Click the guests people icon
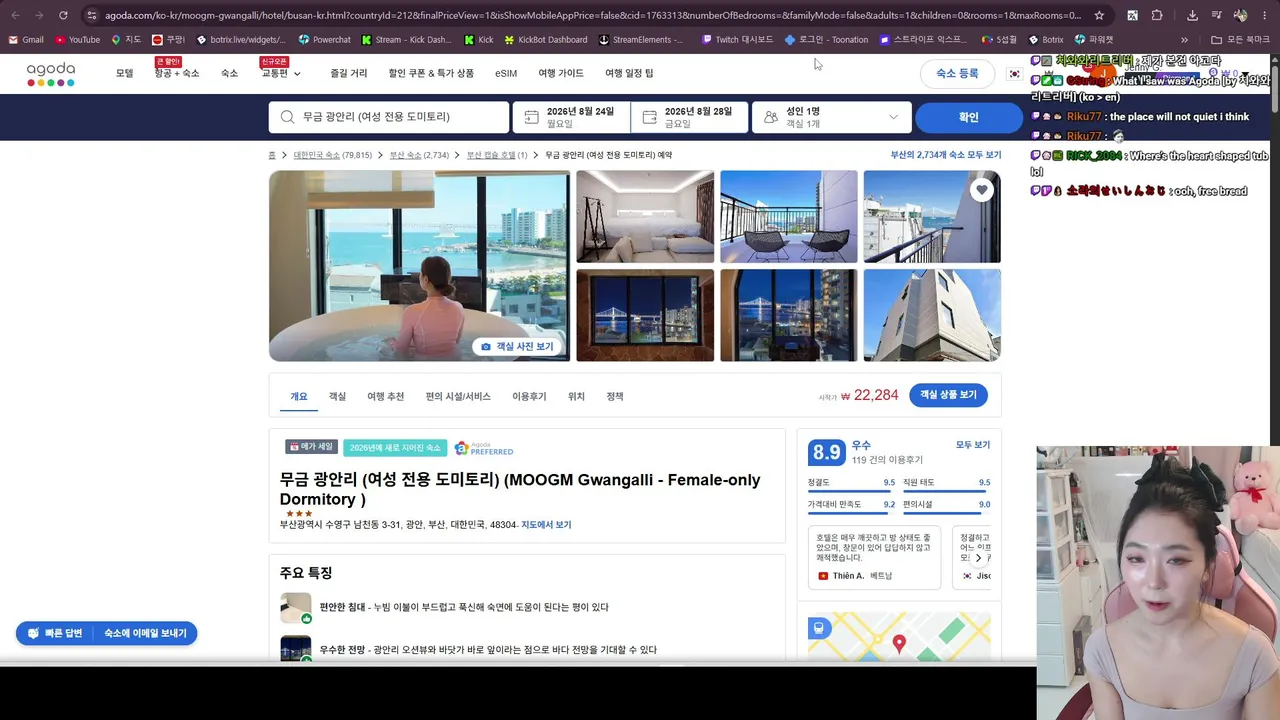Screen dimensions: 1280x720 (x=770, y=117)
